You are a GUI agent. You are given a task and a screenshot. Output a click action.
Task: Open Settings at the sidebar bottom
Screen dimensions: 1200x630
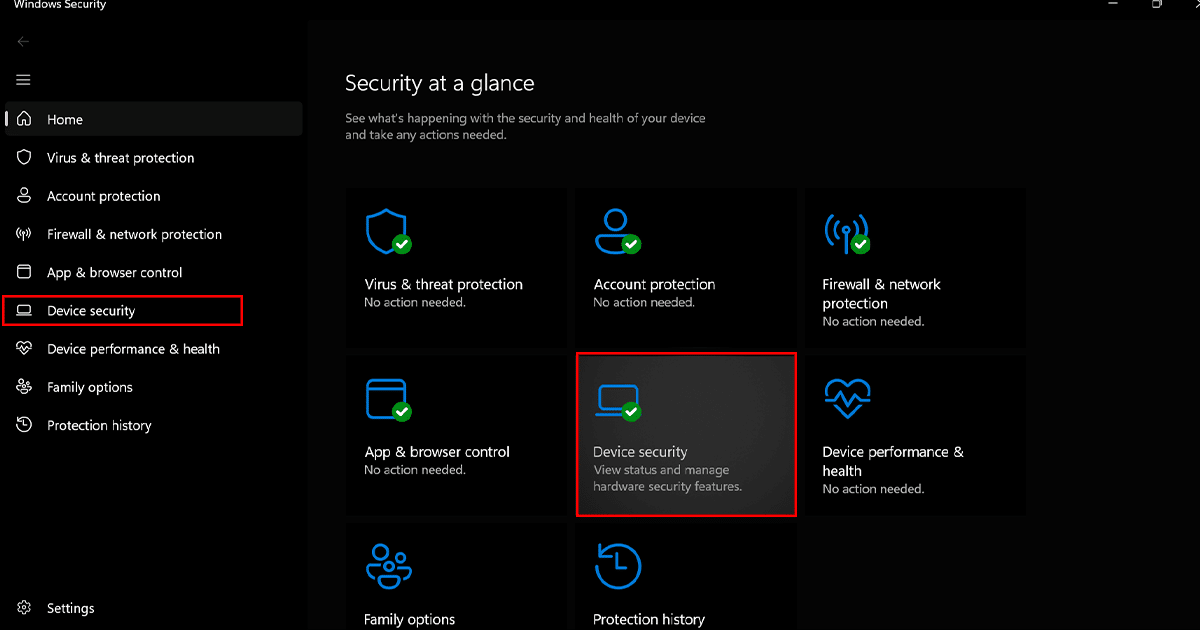click(x=70, y=608)
